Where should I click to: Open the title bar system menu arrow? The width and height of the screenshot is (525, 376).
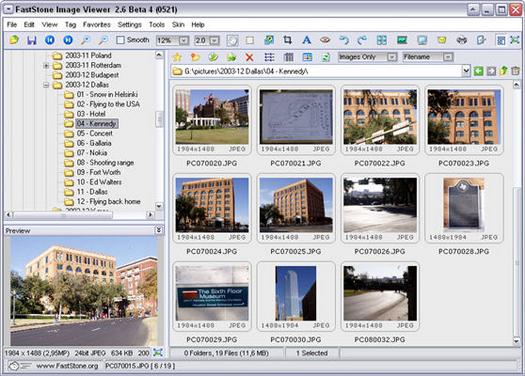pos(8,9)
